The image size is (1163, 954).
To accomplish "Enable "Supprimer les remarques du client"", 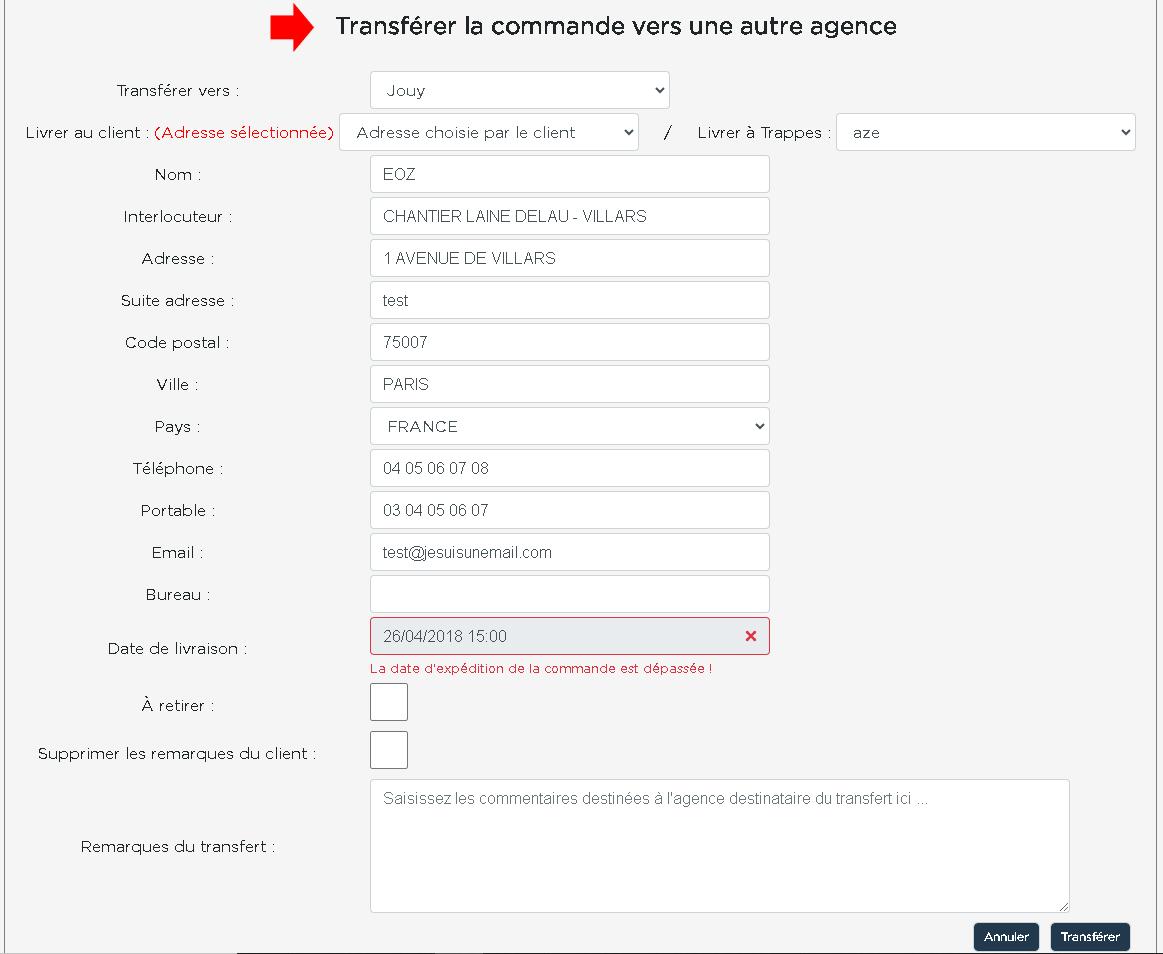I will coord(388,749).
